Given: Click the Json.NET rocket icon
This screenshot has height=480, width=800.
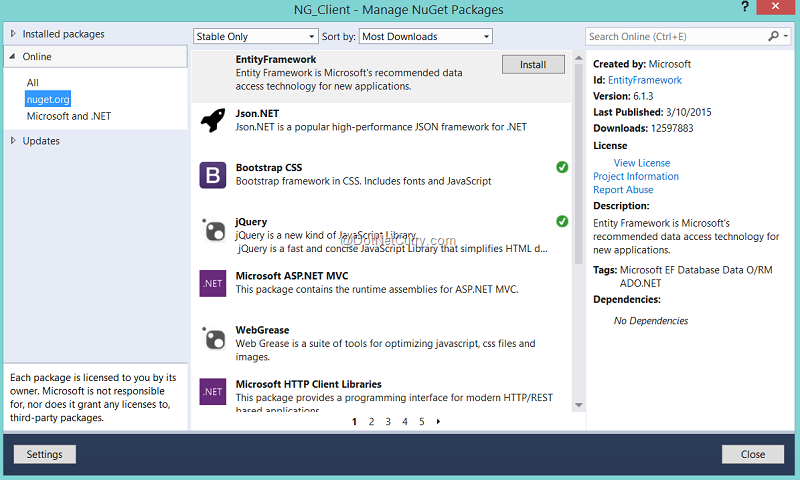Looking at the screenshot, I should [213, 120].
